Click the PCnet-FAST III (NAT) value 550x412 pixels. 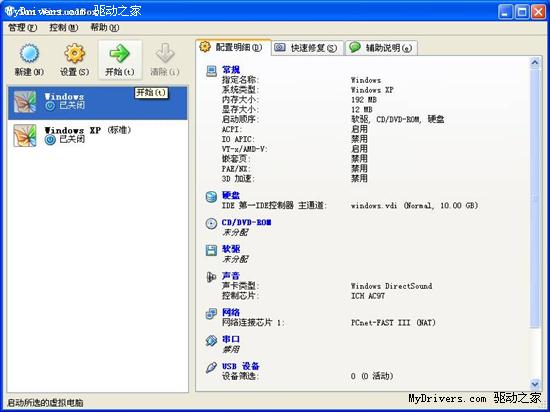pyautogui.click(x=393, y=323)
